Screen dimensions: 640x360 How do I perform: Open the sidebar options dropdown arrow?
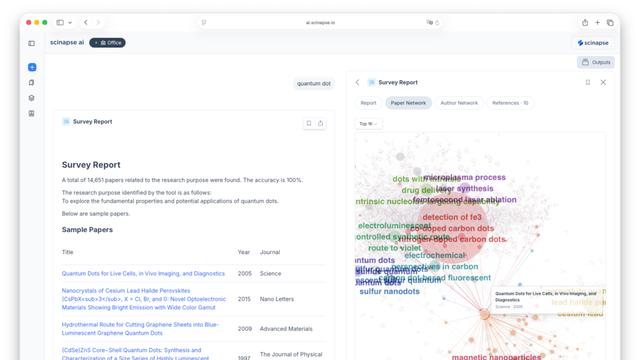70,23
